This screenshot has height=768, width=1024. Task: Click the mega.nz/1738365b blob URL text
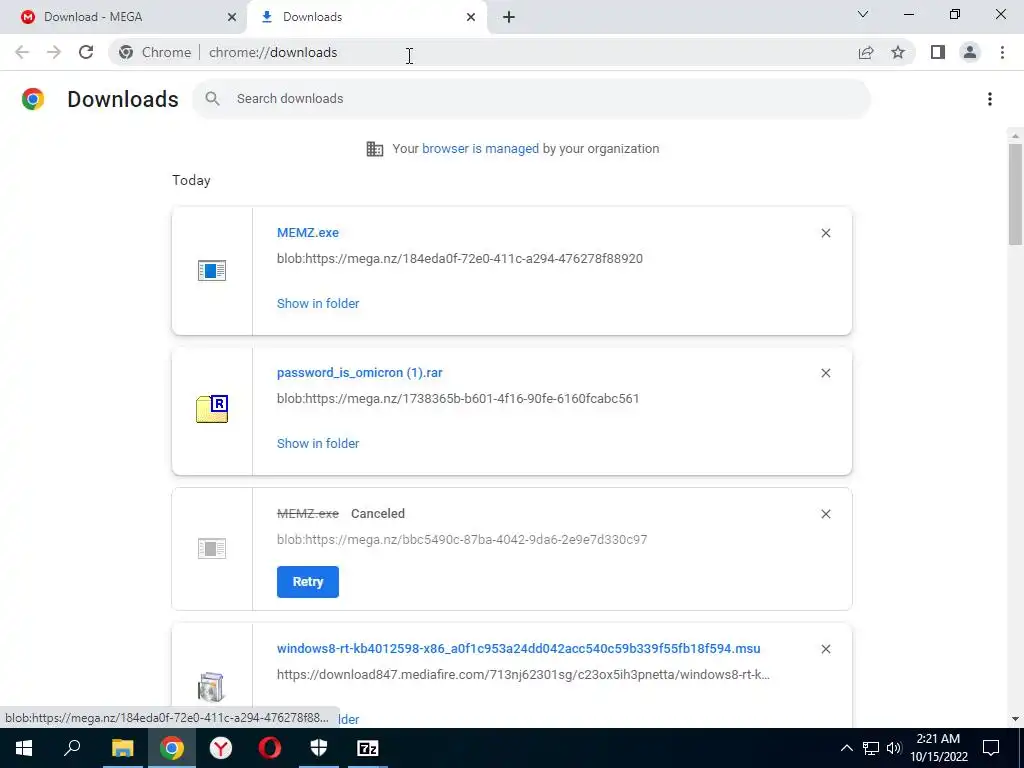pos(458,398)
